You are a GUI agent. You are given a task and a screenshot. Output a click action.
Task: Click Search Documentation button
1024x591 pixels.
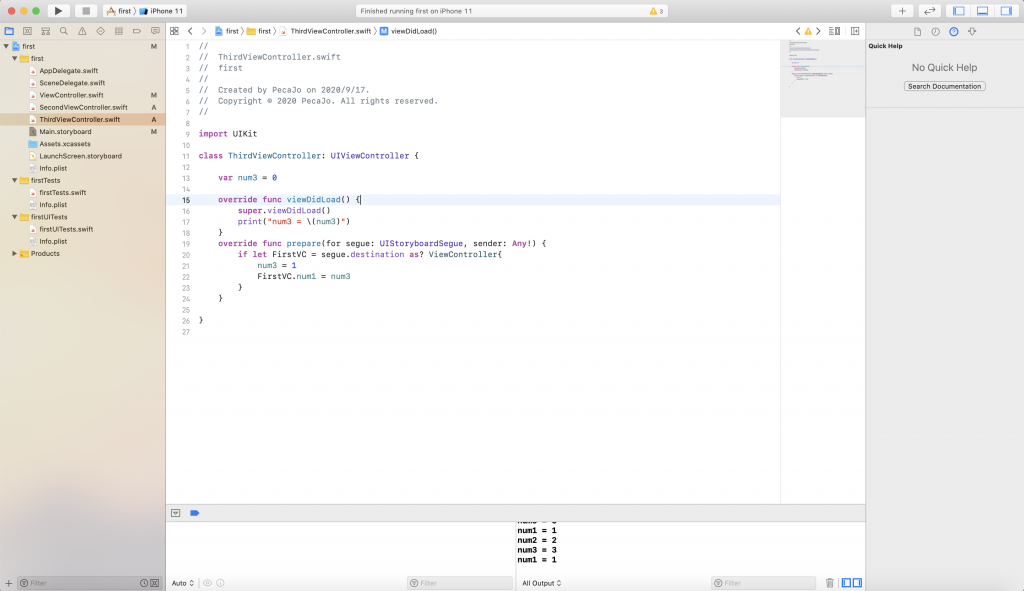click(944, 86)
